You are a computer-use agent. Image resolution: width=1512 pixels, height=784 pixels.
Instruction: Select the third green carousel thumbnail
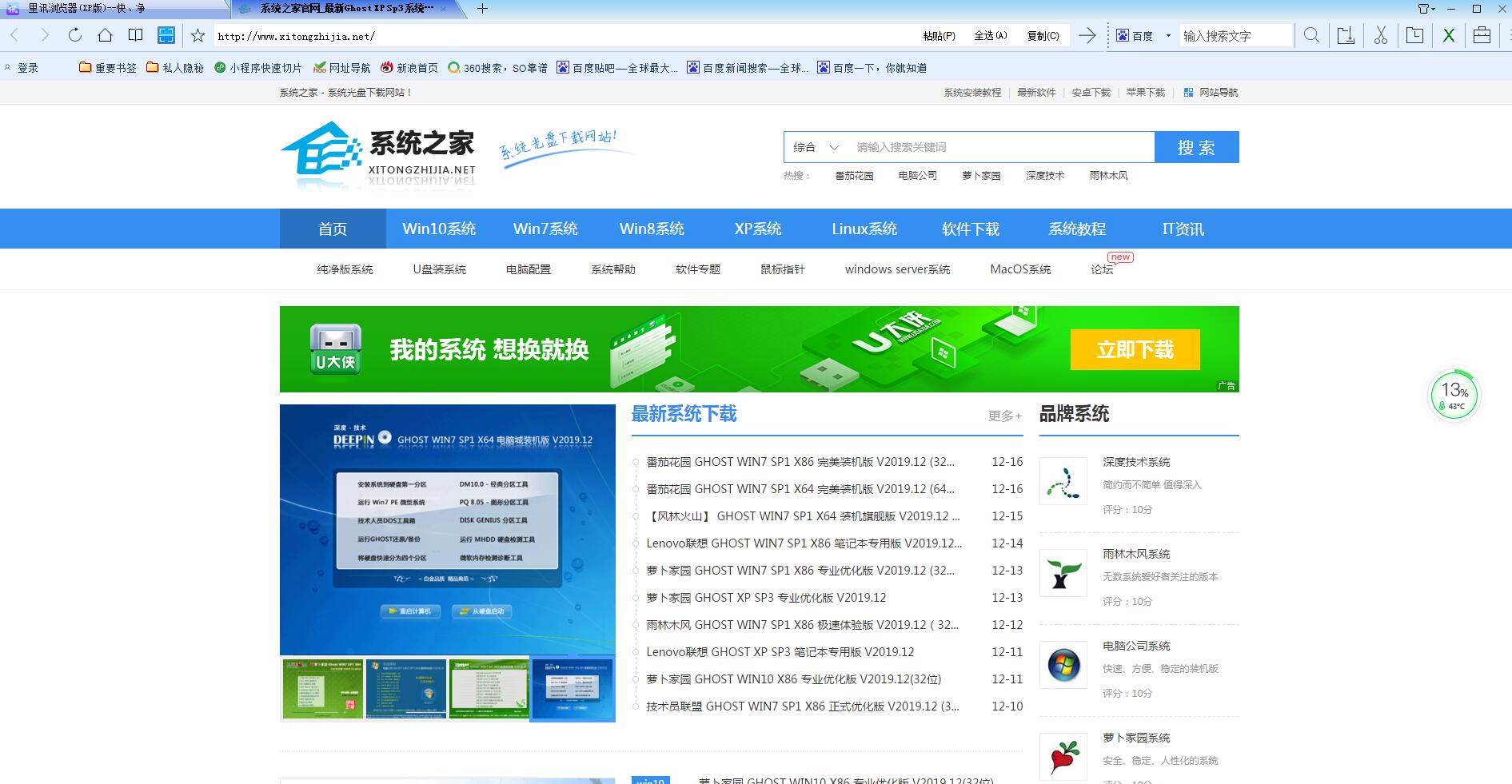(489, 689)
